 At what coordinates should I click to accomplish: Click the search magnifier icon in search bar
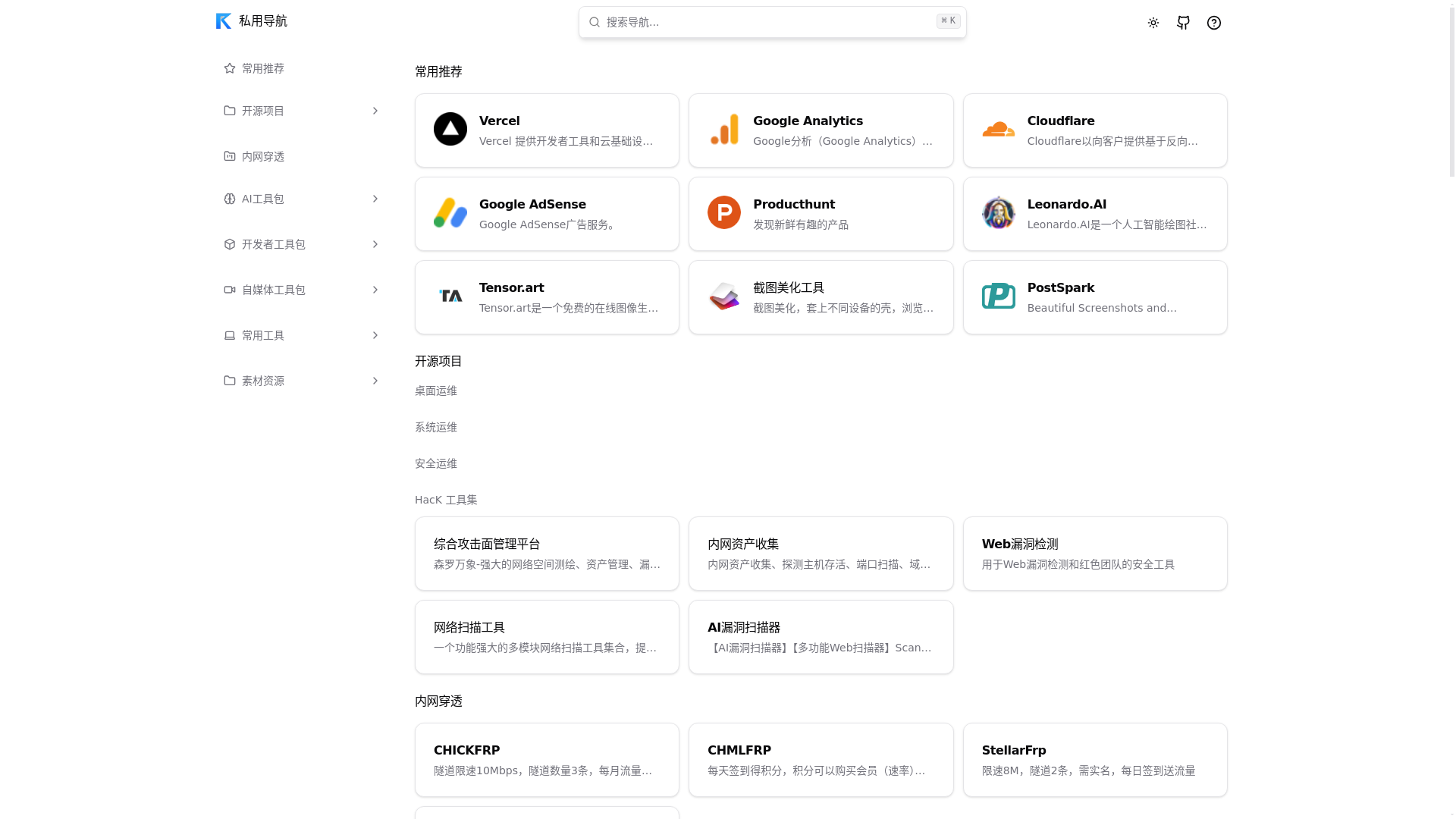595,22
